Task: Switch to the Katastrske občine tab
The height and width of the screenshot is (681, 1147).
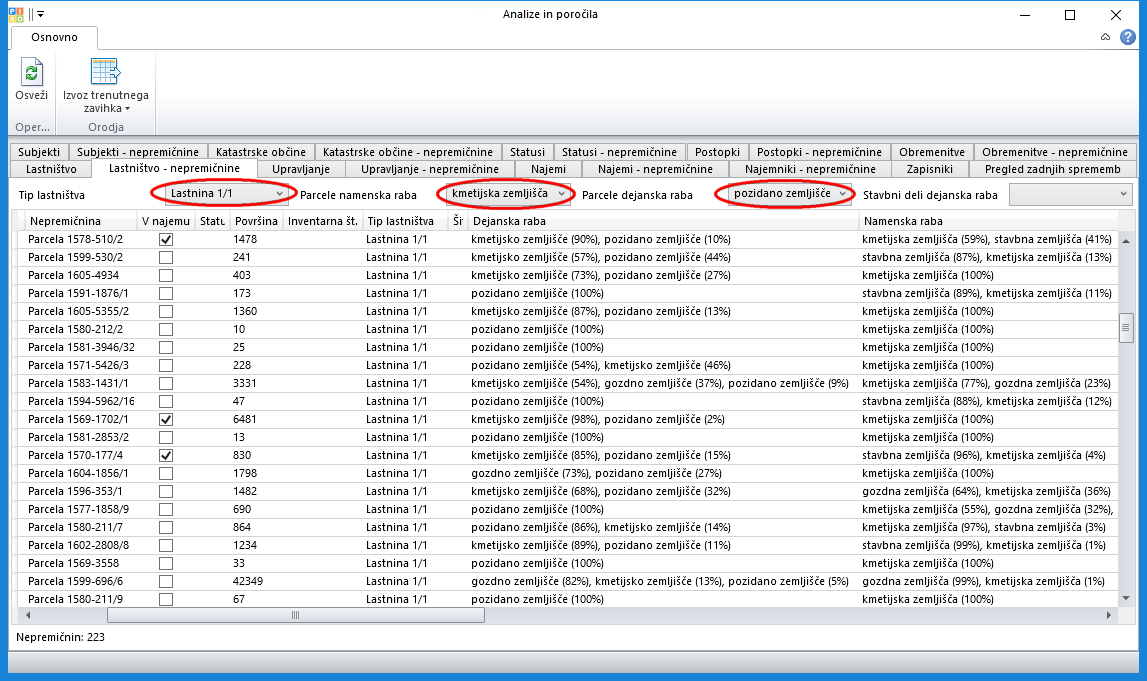Action: click(260, 152)
